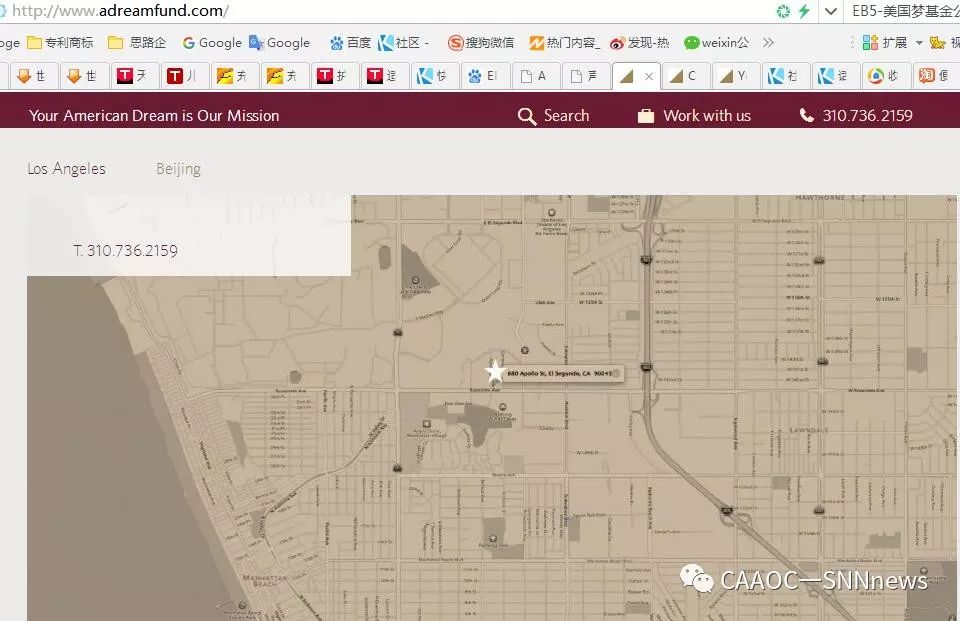This screenshot has height=621, width=960.
Task: Click the green lightning icon in address bar
Action: point(804,12)
